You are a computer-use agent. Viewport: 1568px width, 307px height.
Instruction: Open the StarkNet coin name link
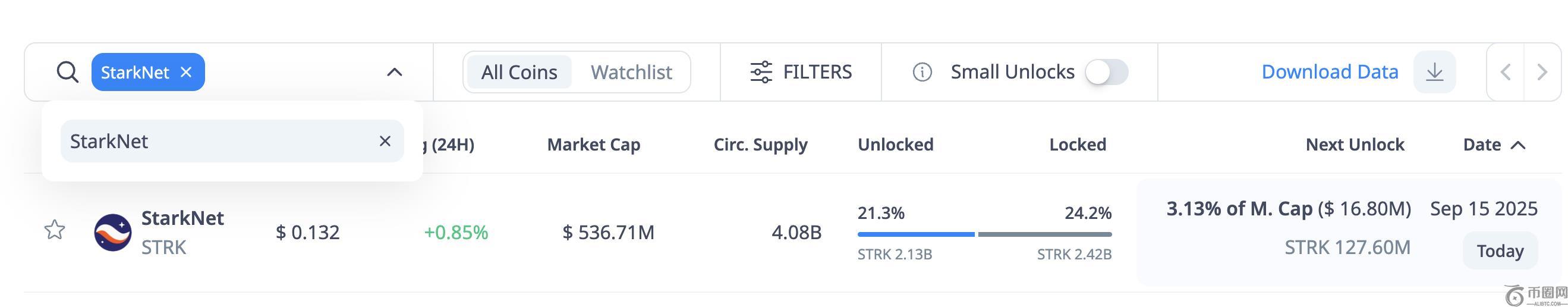pyautogui.click(x=182, y=218)
